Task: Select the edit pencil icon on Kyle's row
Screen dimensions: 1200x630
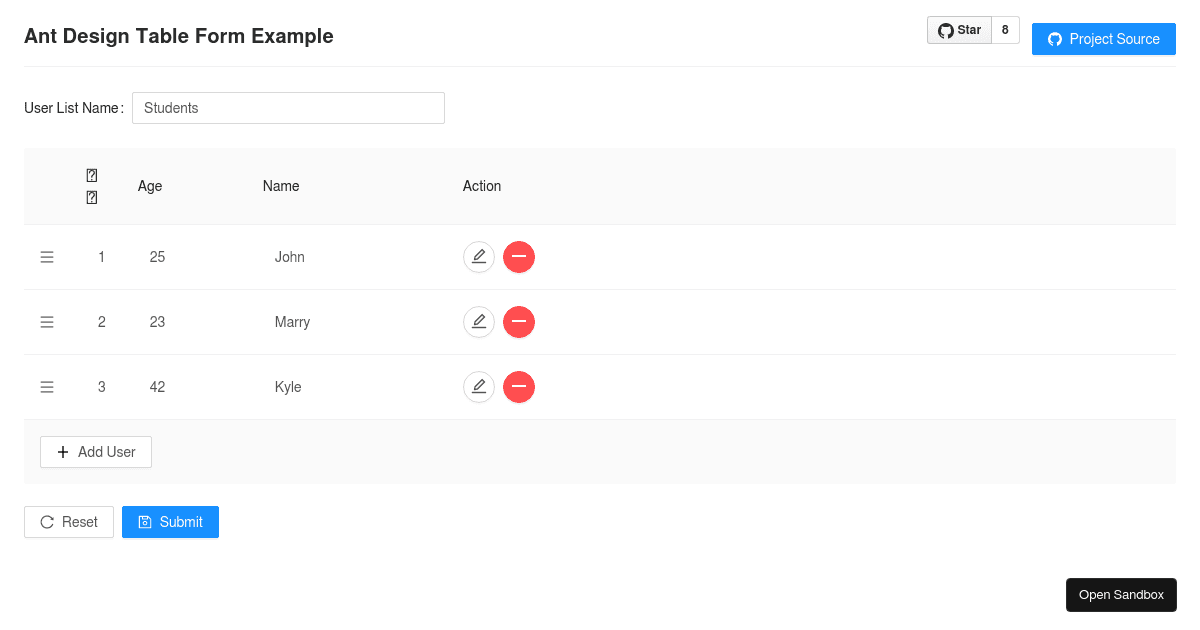Action: click(479, 387)
